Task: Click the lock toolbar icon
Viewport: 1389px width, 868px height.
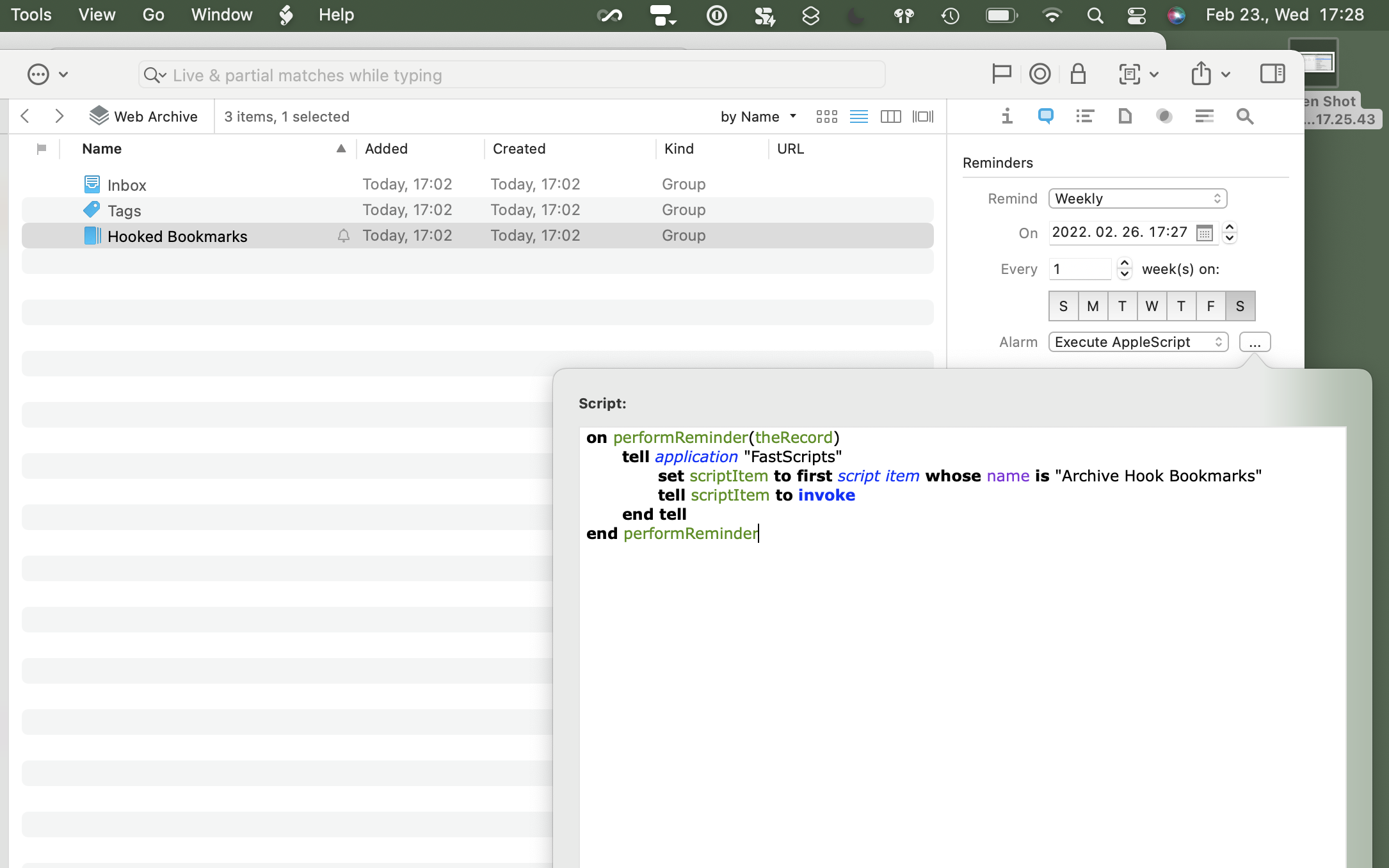Action: (1078, 74)
